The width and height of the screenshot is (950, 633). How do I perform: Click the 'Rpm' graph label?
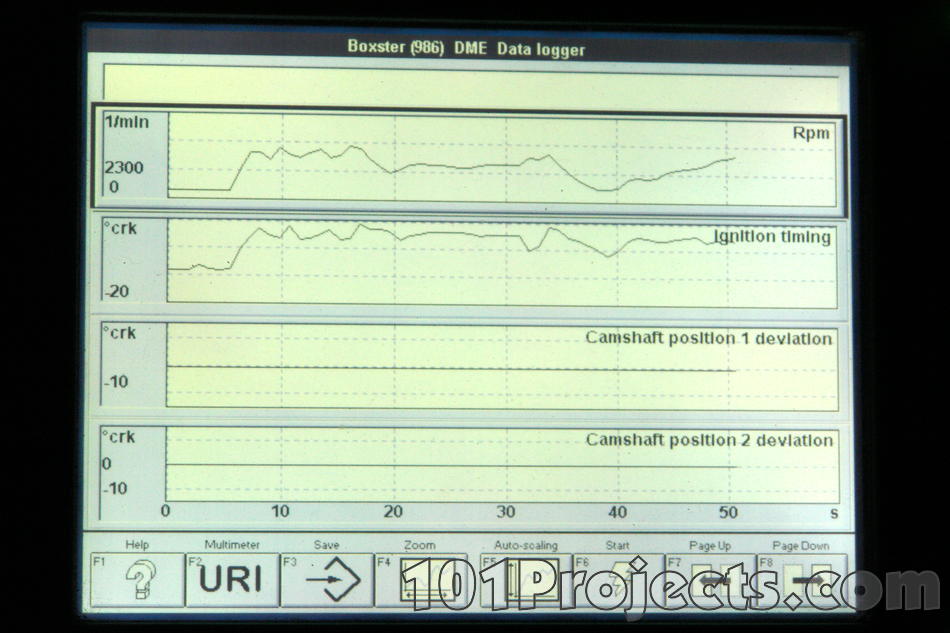click(x=811, y=133)
